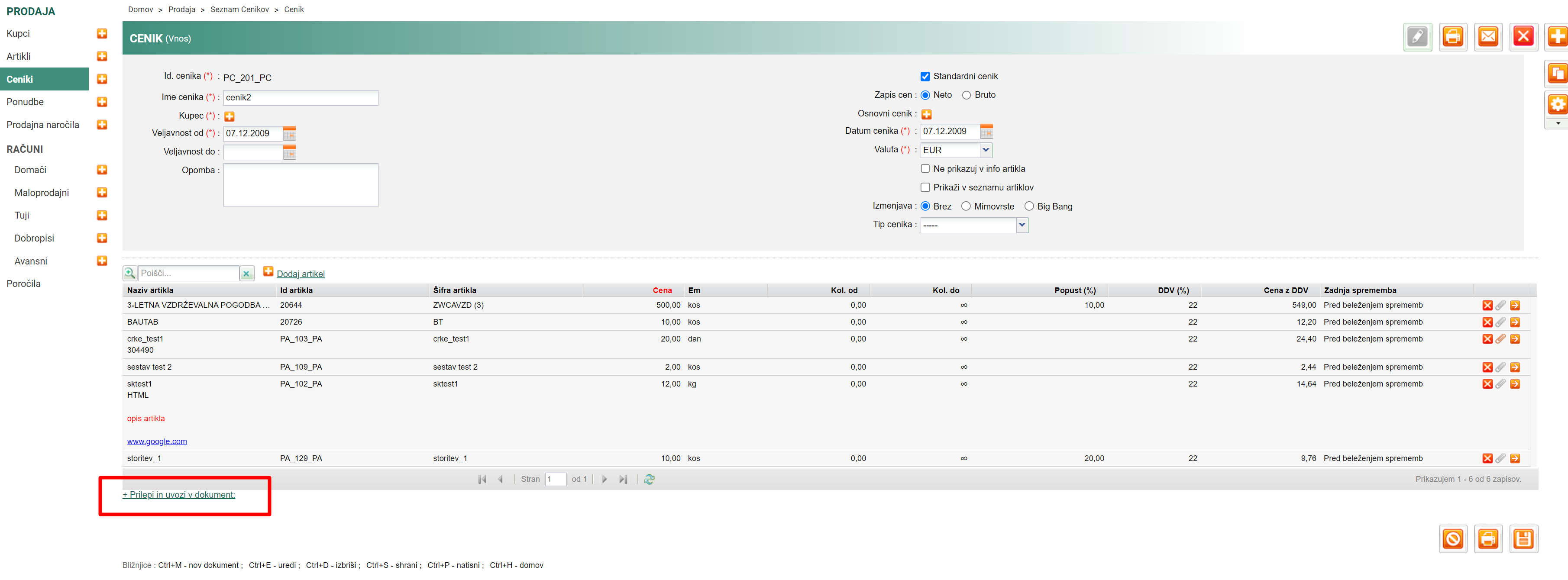Enable Prikaži v seznamu artiklov checkbox
This screenshot has height=580, width=1568.
tap(925, 187)
